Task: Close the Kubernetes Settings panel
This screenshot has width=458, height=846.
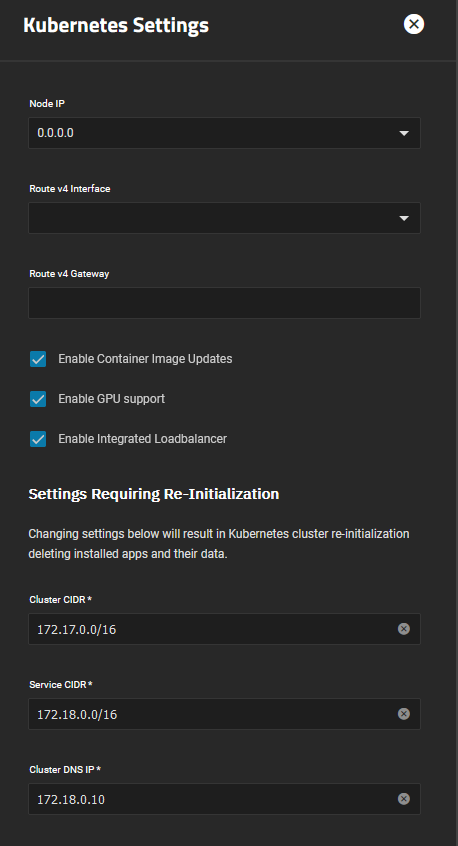Action: 414,24
